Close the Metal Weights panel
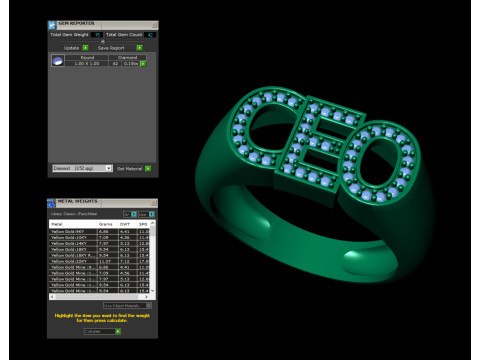Image resolution: width=480 pixels, height=360 pixels. 154,203
